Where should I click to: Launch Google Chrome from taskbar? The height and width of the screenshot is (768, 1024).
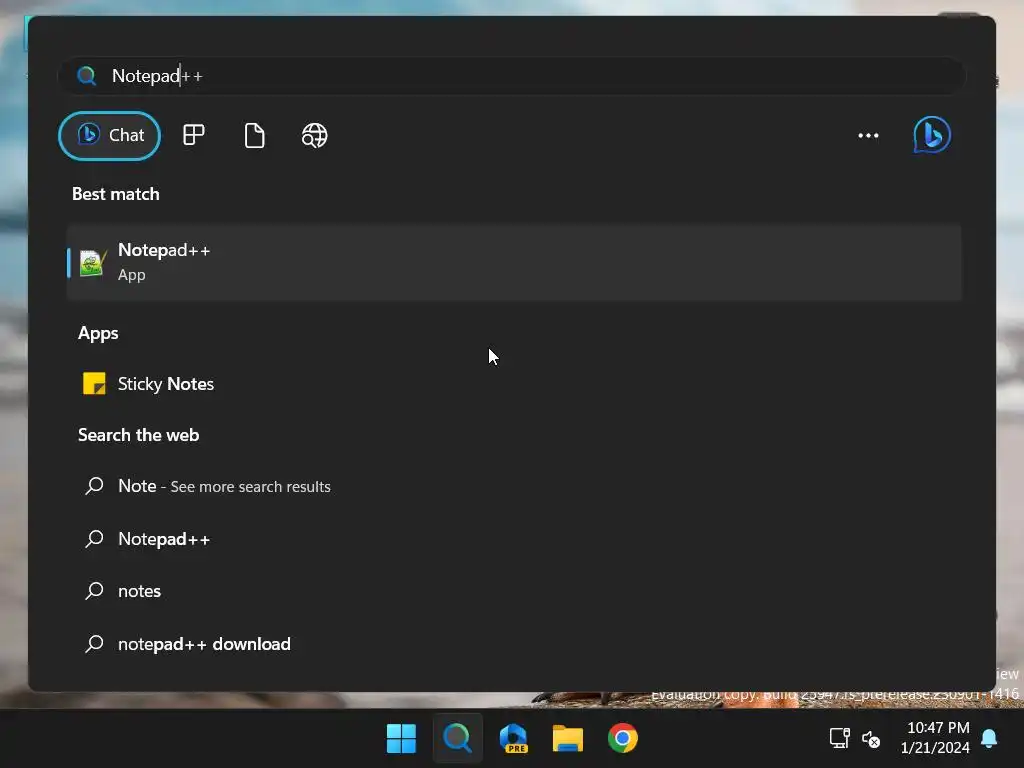click(x=622, y=739)
